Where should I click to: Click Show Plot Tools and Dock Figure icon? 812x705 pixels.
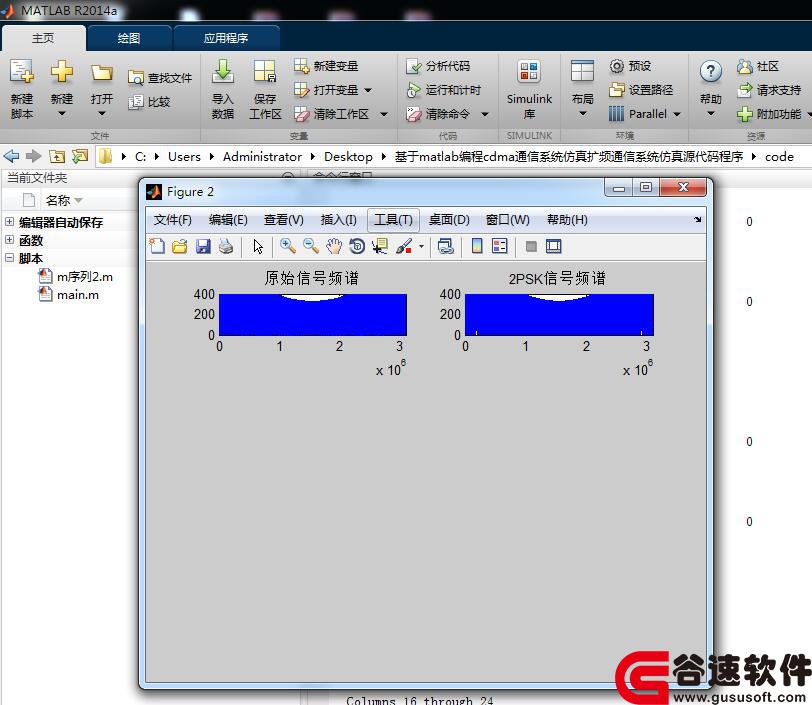pyautogui.click(x=554, y=247)
